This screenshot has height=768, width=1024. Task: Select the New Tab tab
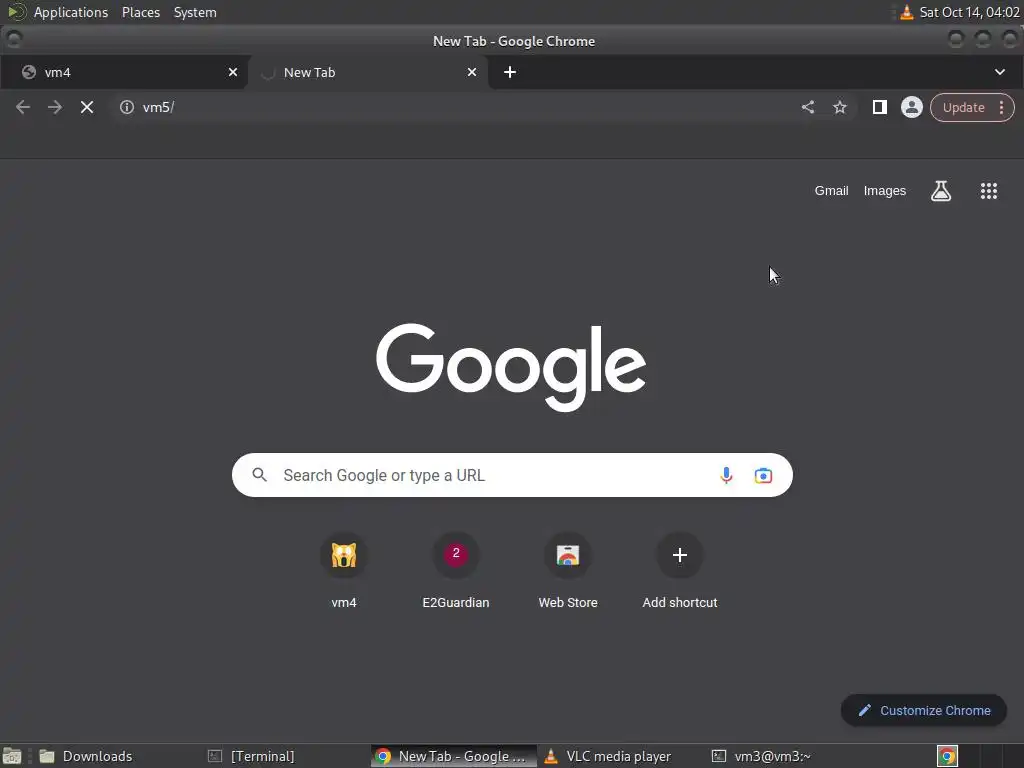(x=369, y=72)
